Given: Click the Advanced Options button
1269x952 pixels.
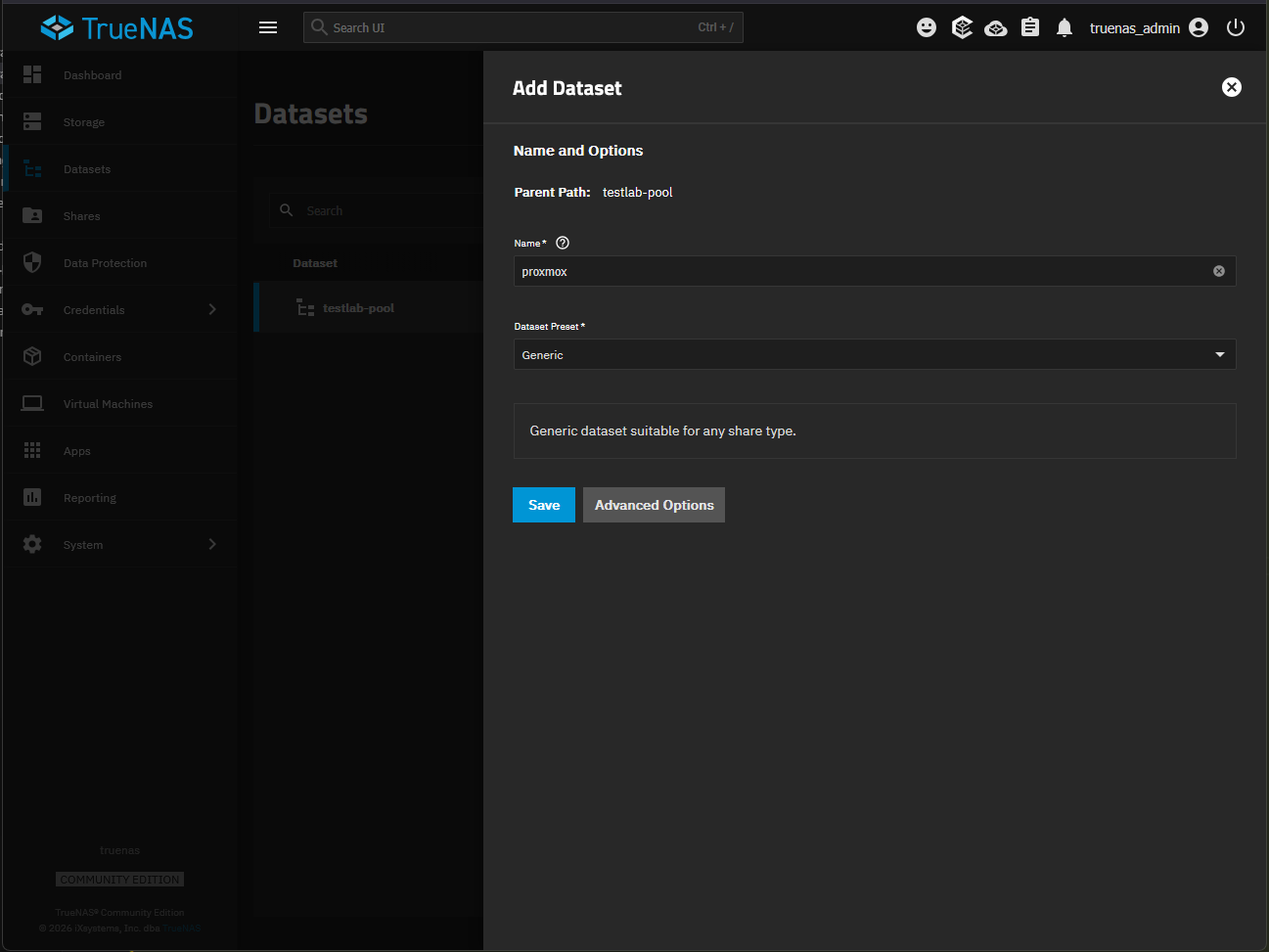Looking at the screenshot, I should point(655,505).
